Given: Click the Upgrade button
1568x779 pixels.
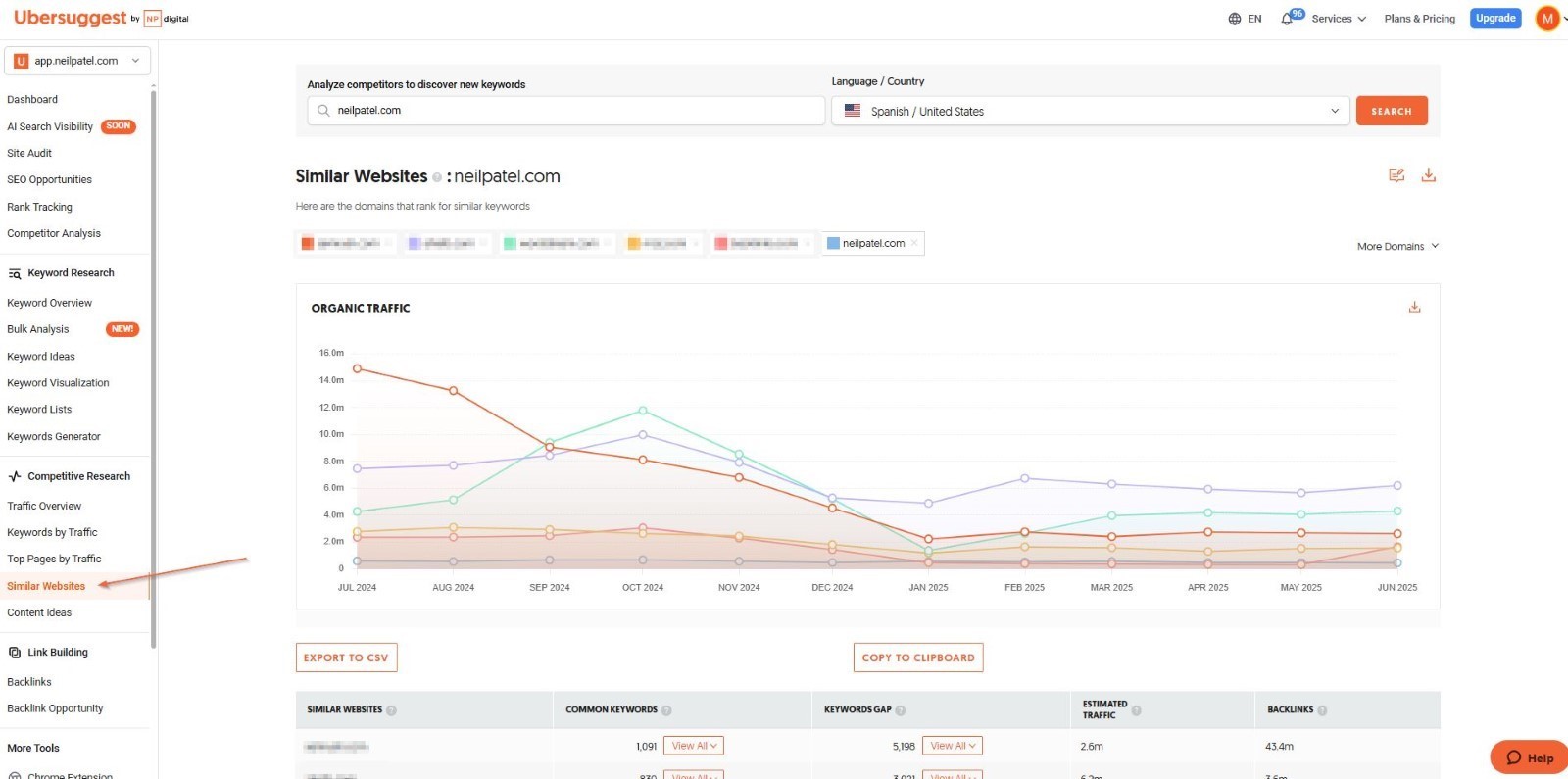Looking at the screenshot, I should pos(1495,19).
